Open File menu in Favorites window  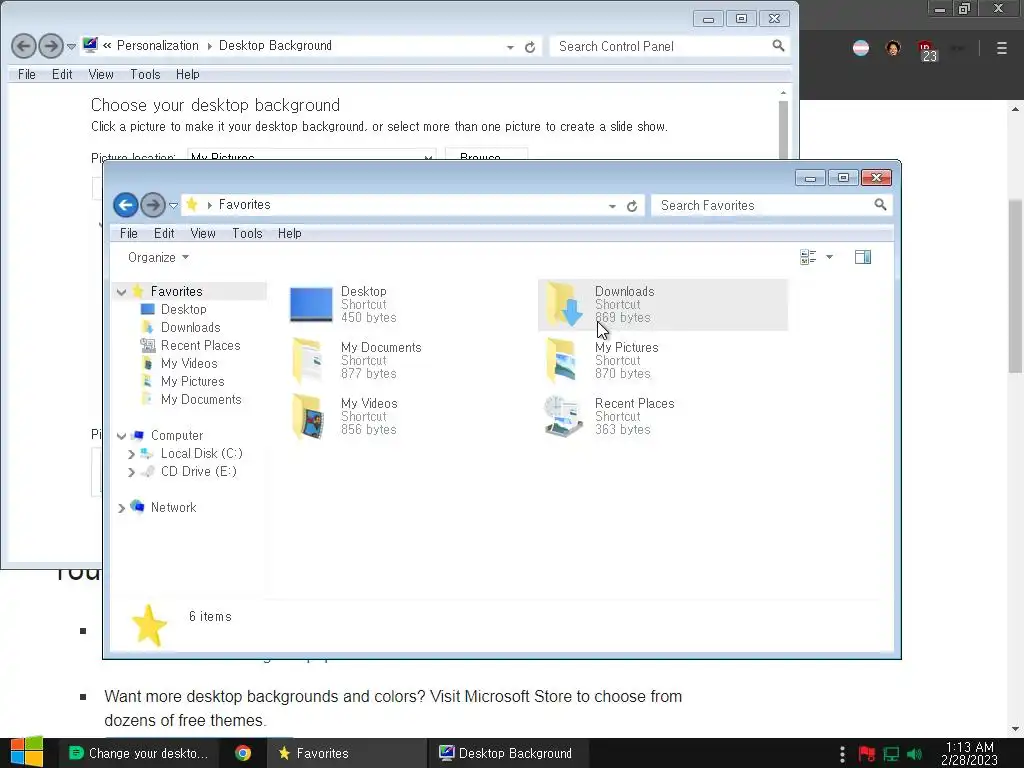[x=129, y=233]
